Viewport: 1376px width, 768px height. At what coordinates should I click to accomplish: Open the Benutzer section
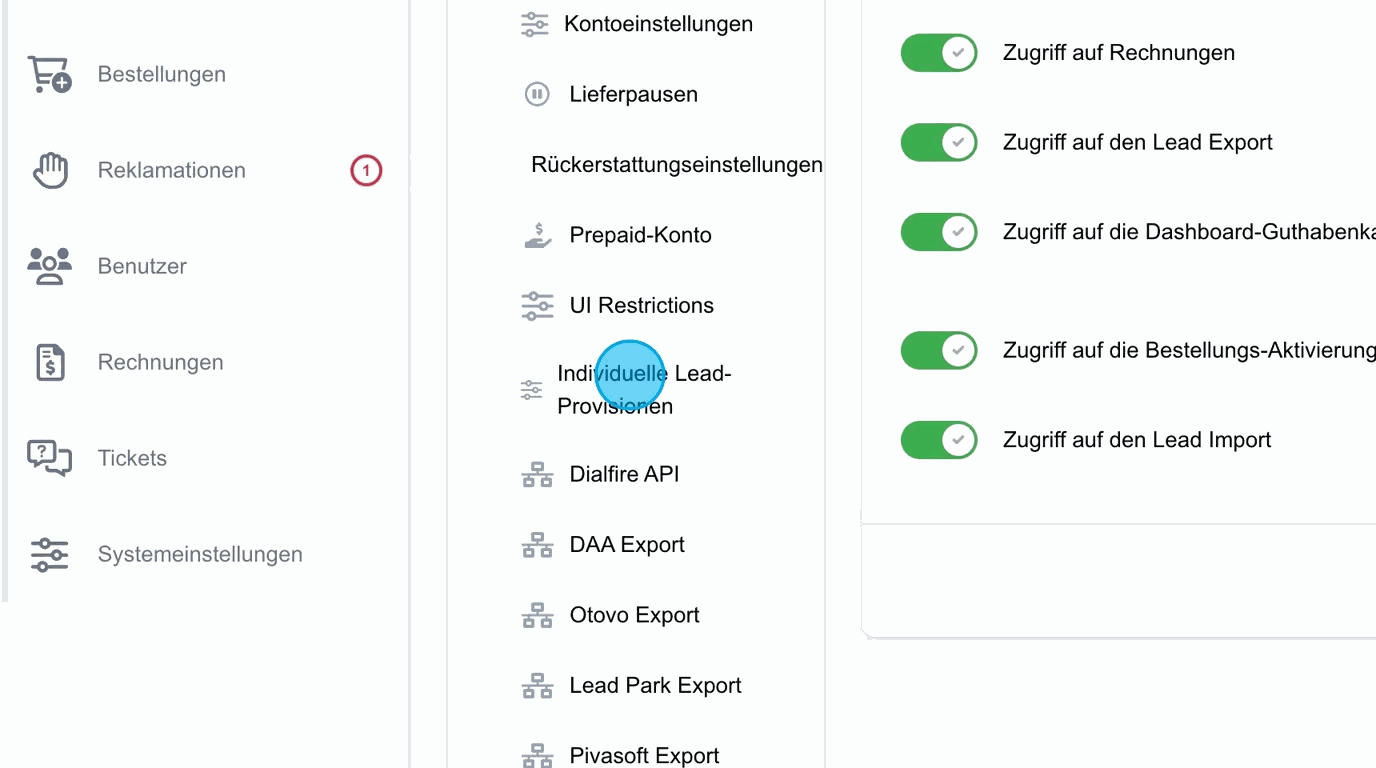click(x=142, y=266)
